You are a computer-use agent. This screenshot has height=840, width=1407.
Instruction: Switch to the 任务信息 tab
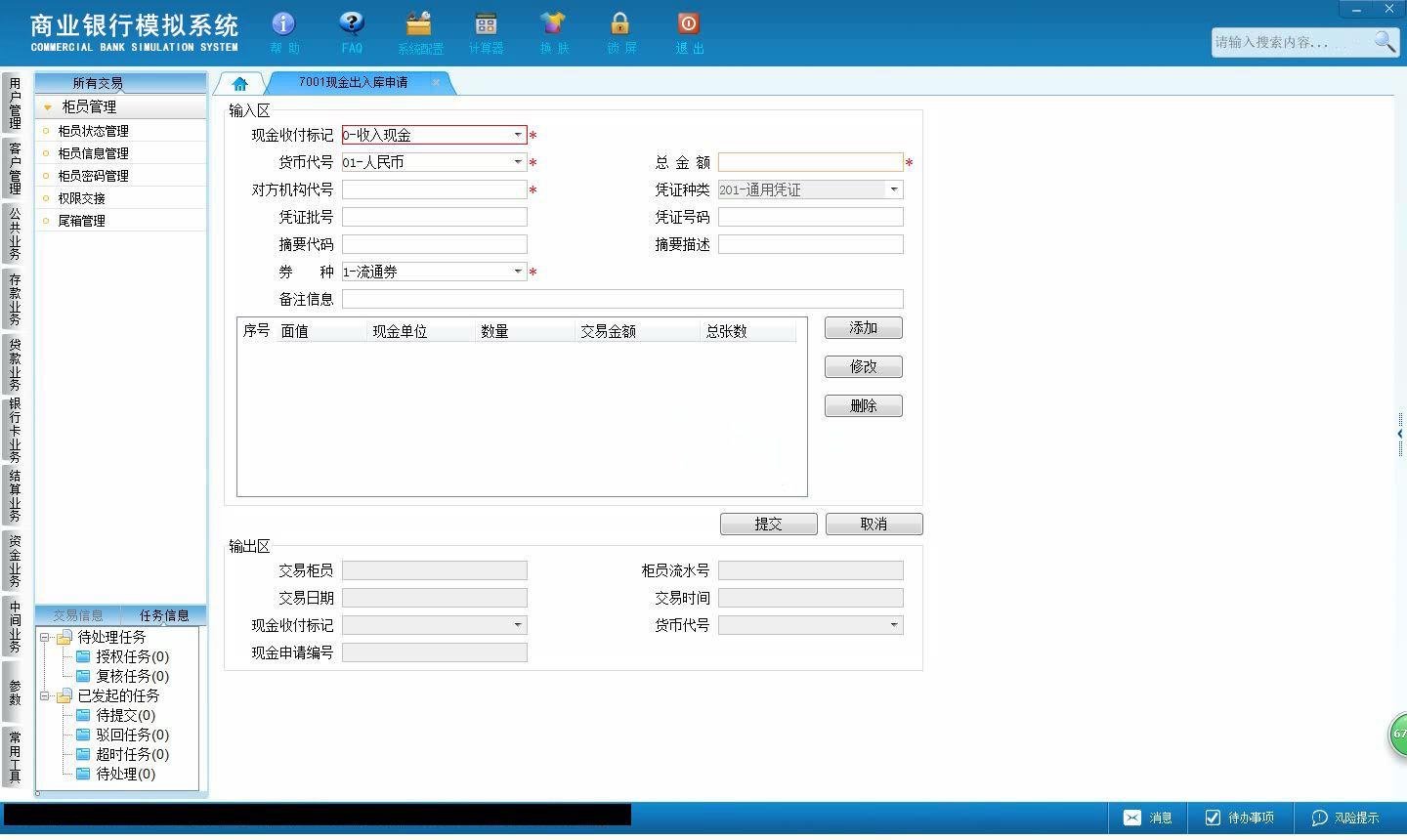point(164,615)
